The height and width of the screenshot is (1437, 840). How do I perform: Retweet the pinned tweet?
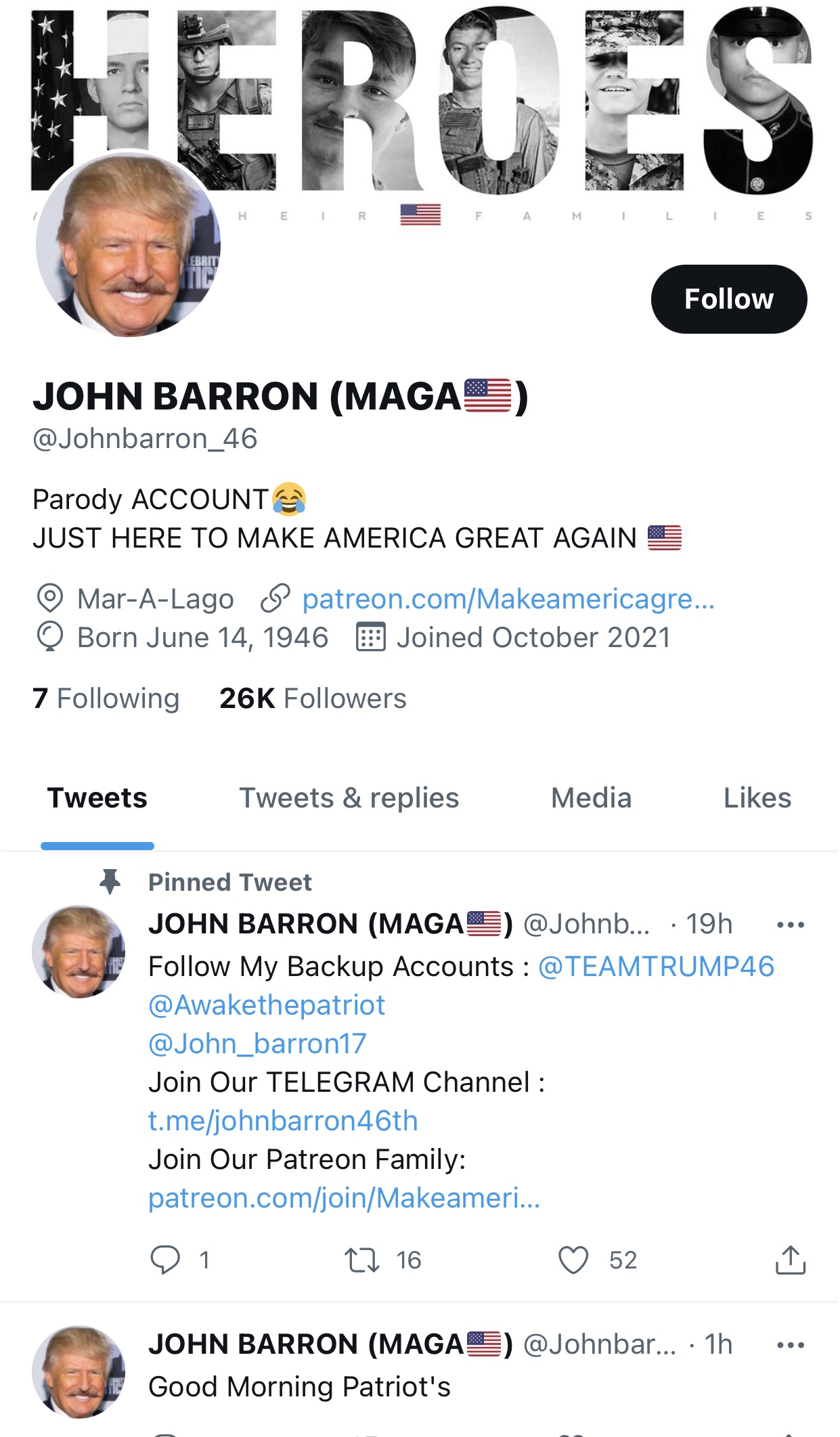(361, 1260)
